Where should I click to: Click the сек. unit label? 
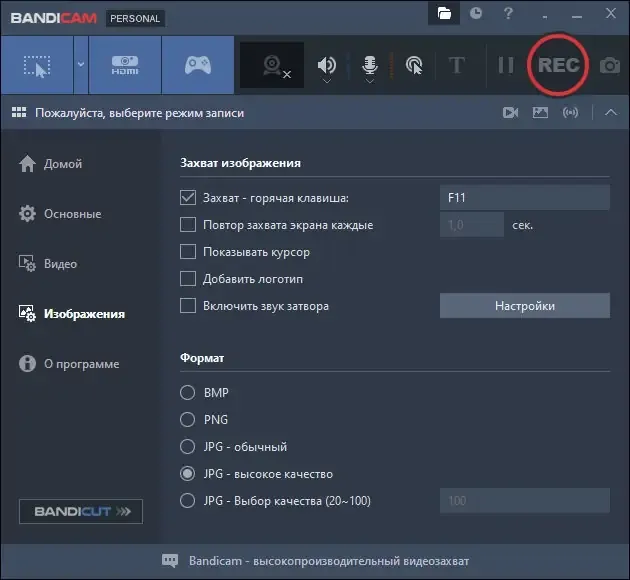(523, 225)
